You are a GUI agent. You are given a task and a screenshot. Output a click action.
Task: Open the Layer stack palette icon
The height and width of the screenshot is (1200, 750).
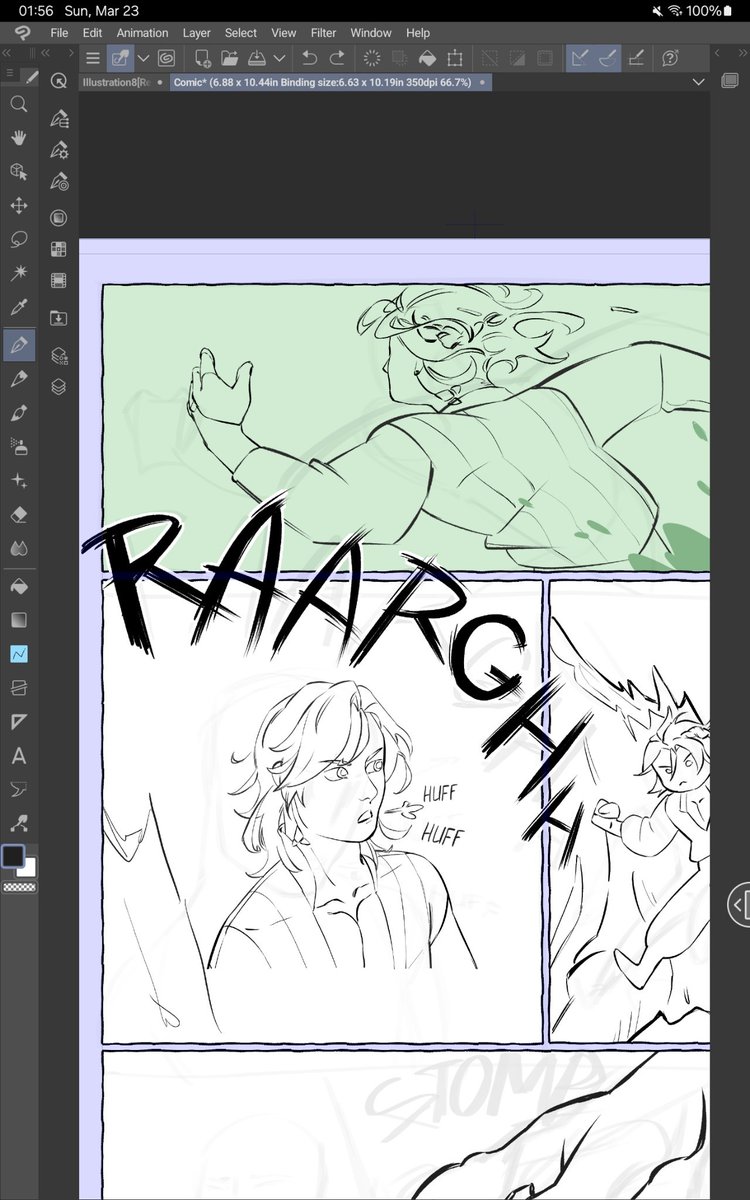coord(58,386)
